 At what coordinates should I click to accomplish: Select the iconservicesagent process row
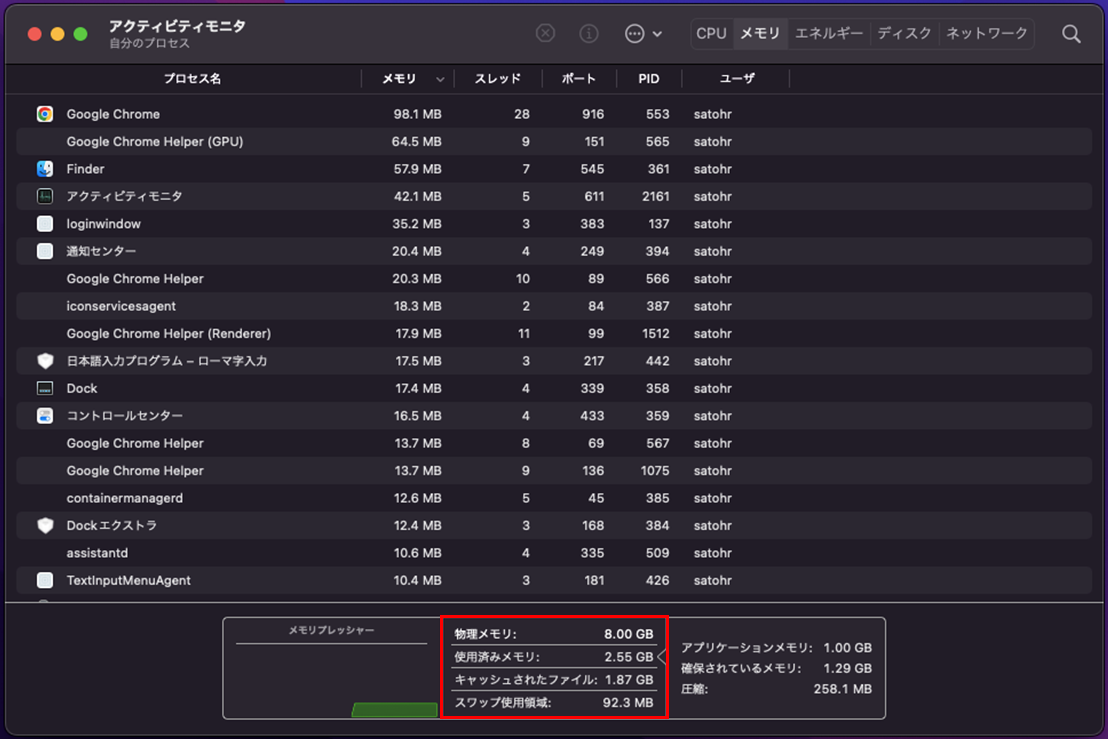(x=554, y=306)
